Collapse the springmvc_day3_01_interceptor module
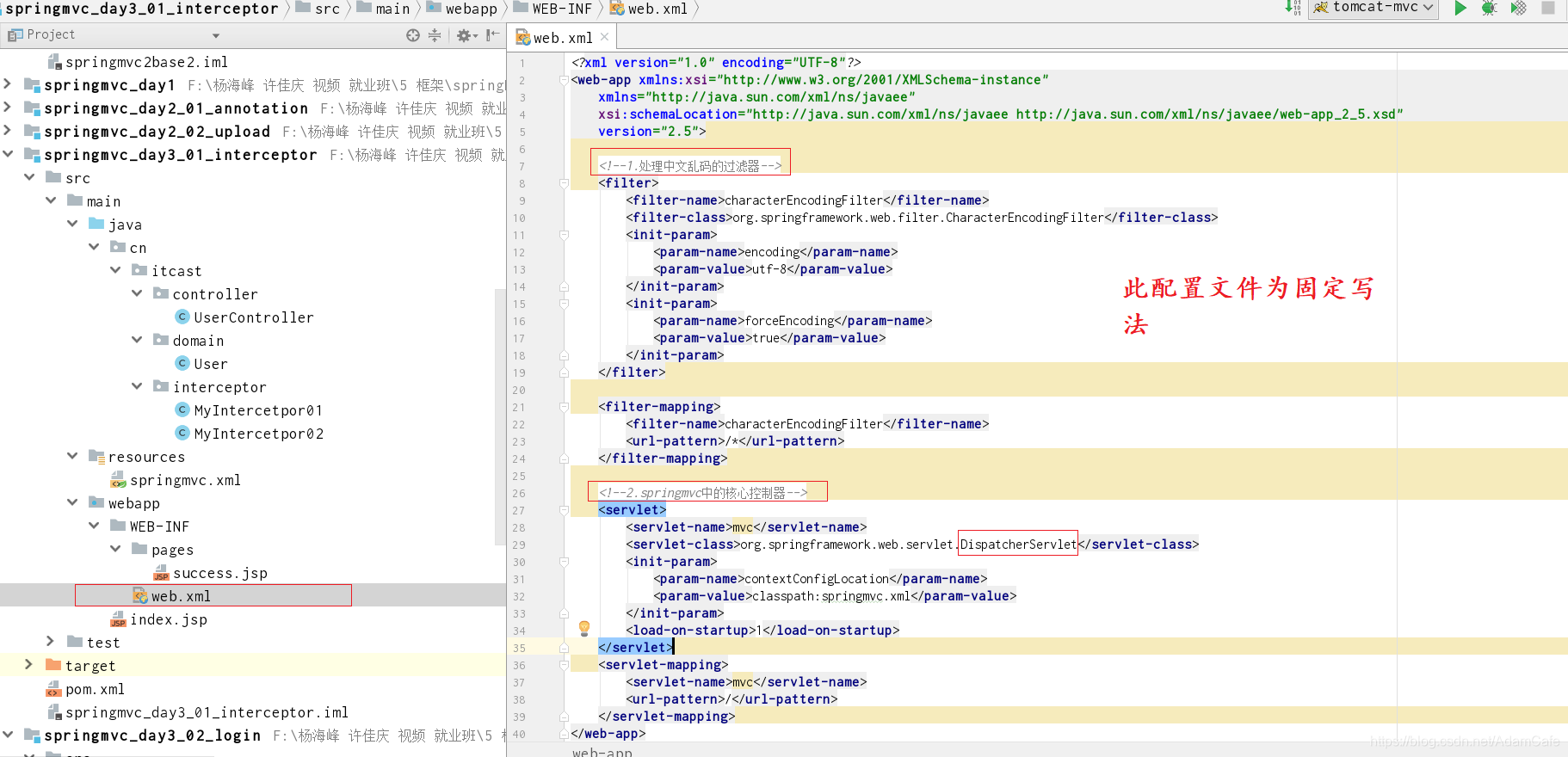Image resolution: width=1568 pixels, height=757 pixels. click(x=8, y=154)
